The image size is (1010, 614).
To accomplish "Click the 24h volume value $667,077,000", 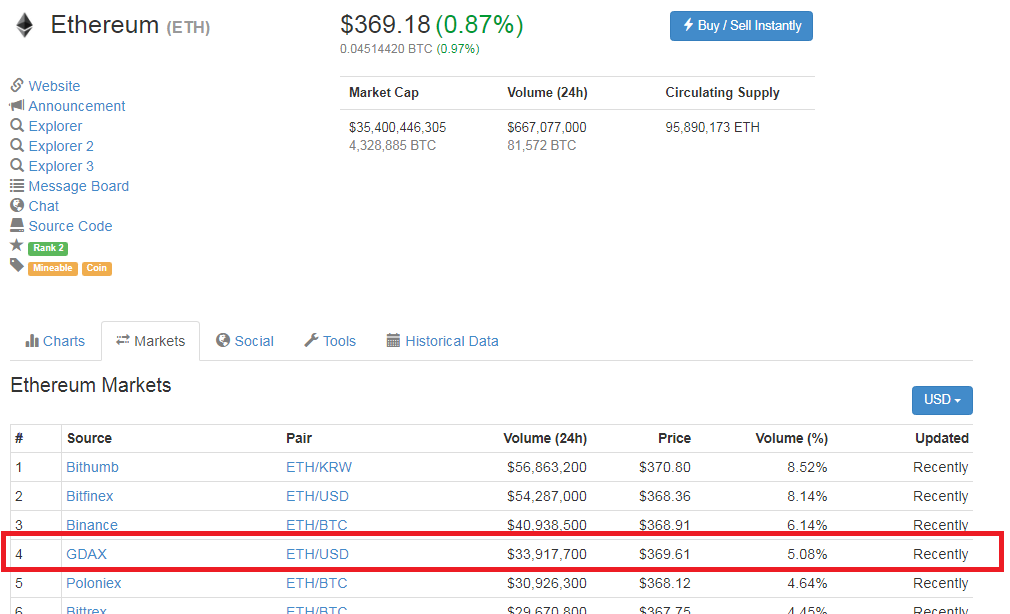I will pyautogui.click(x=547, y=128).
